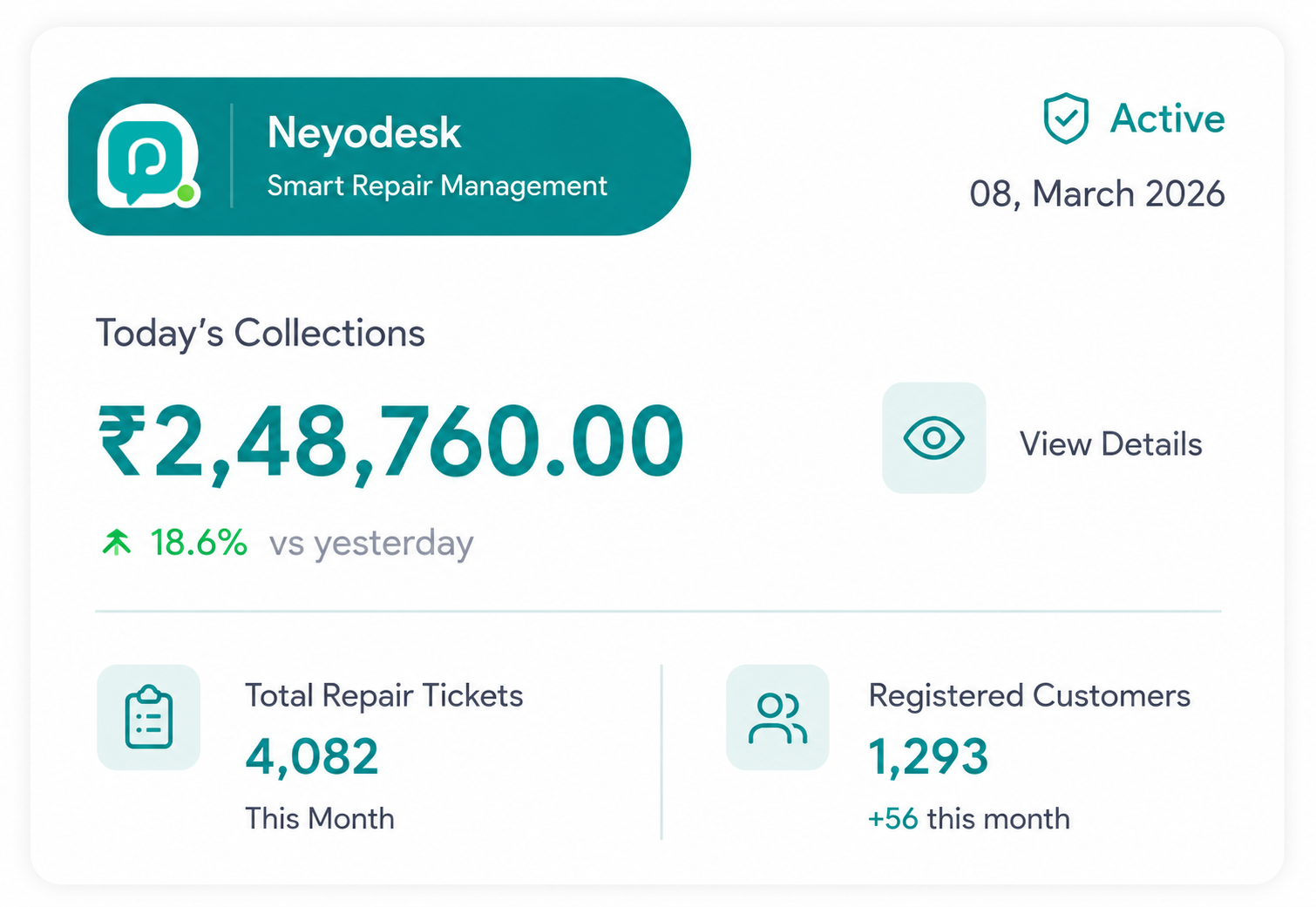Viewport: 1316px width, 907px height.
Task: Click the Active shield checkmark icon
Action: [1066, 118]
